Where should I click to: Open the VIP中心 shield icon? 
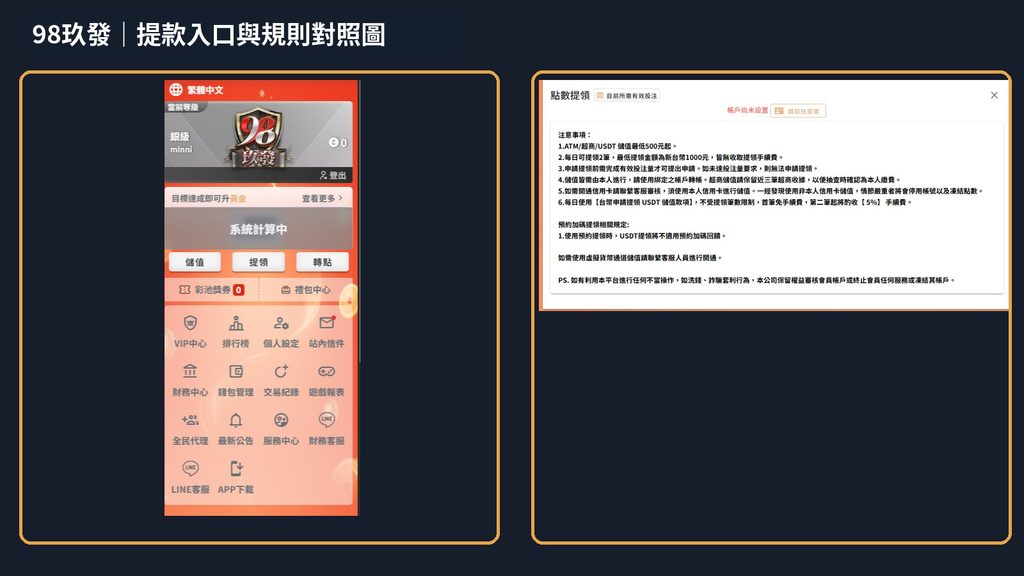[x=190, y=323]
